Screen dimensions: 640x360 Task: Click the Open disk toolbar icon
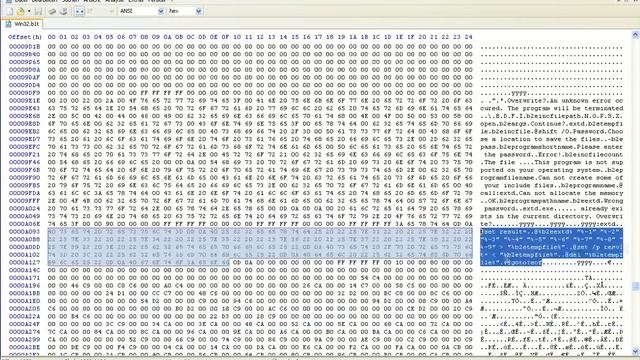click(x=64, y=11)
